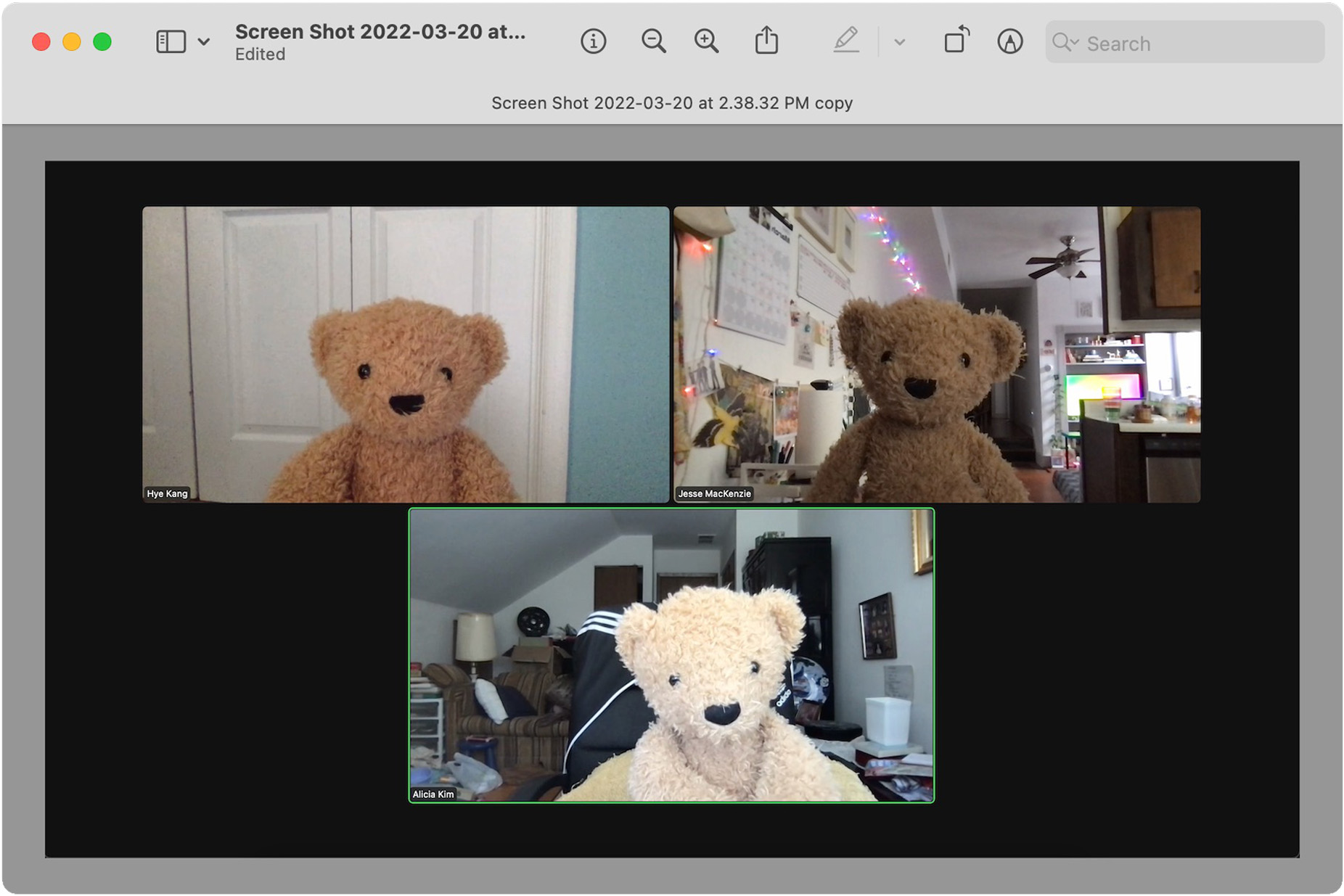Click the Zoom In magnifier icon
Image resolution: width=1344 pixels, height=896 pixels.
click(706, 41)
